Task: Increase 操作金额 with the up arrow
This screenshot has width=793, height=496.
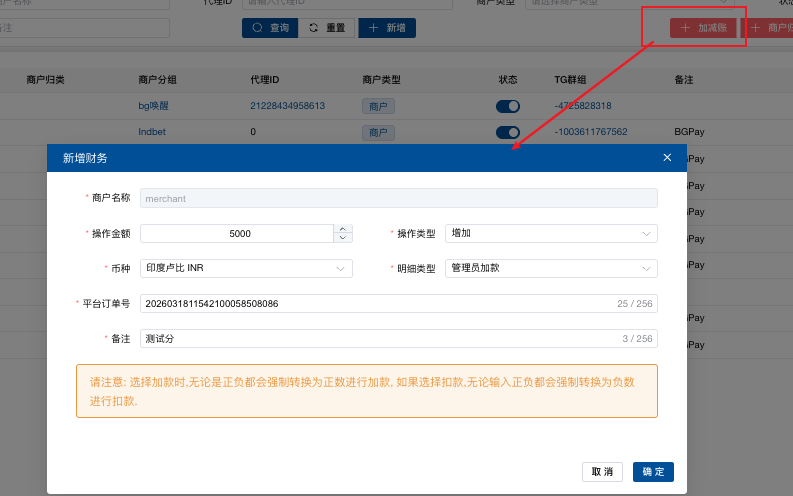Action: click(x=343, y=229)
